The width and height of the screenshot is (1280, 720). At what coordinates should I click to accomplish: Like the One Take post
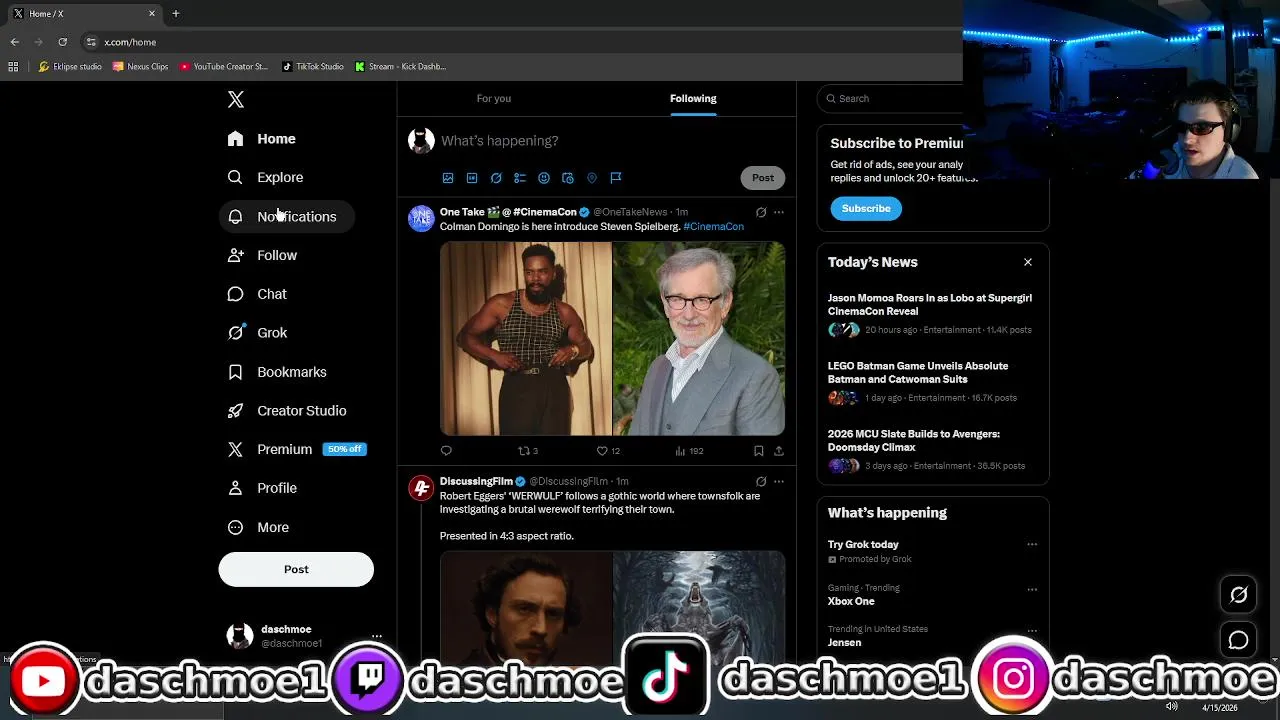tap(608, 451)
